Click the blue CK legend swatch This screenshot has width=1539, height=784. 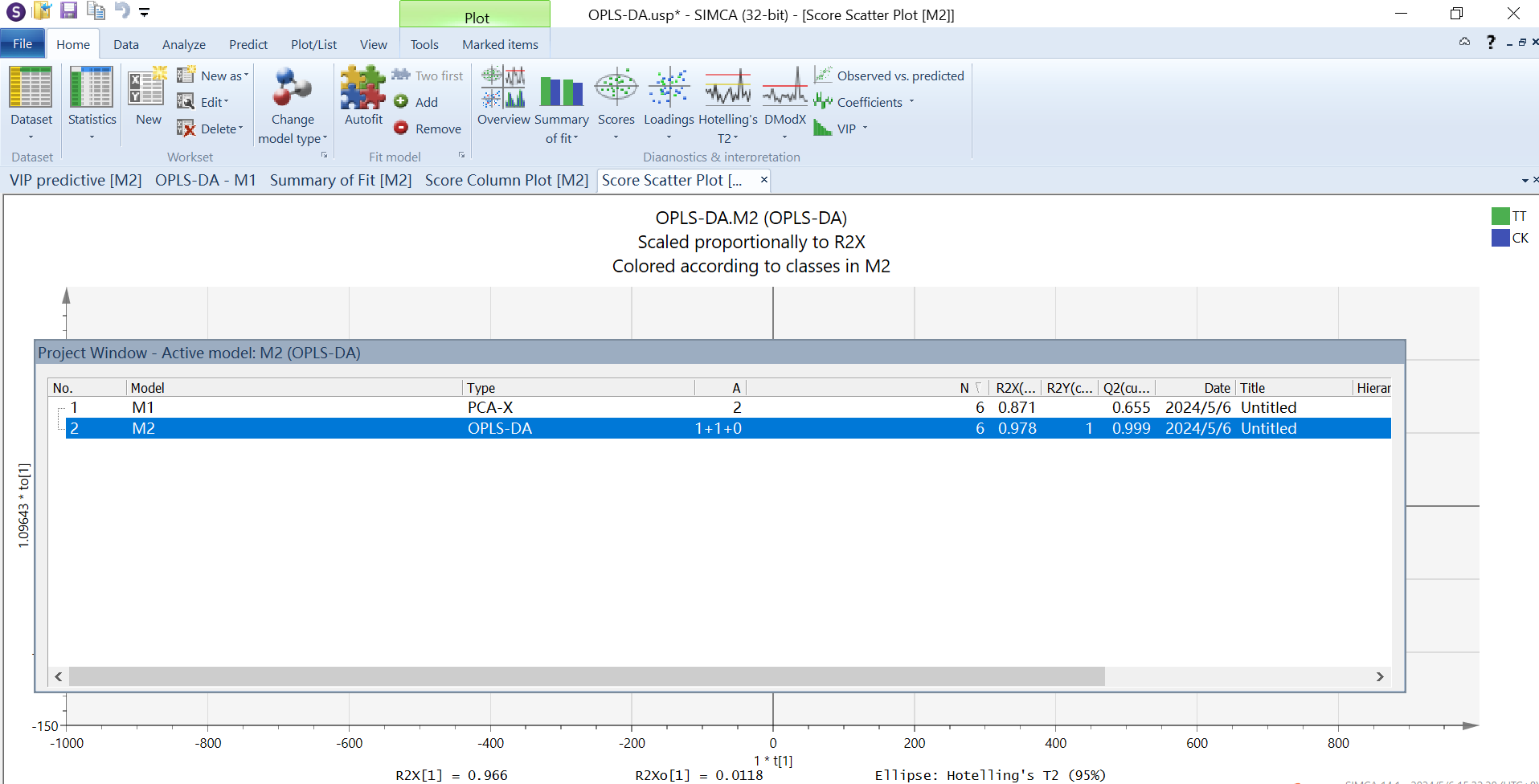tap(1500, 238)
